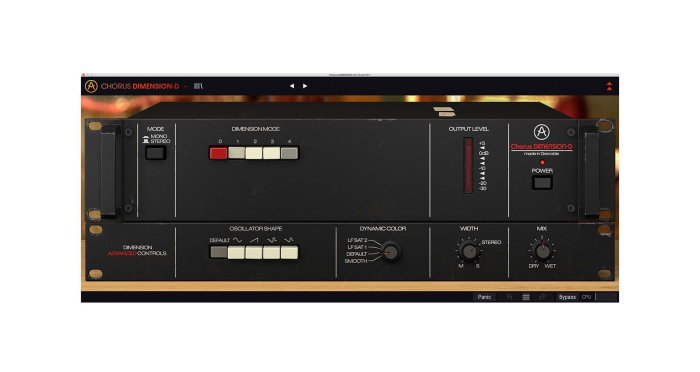Viewport: 700px width, 372px height.
Task: Click the undo arrow in bottom bar
Action: 509,297
